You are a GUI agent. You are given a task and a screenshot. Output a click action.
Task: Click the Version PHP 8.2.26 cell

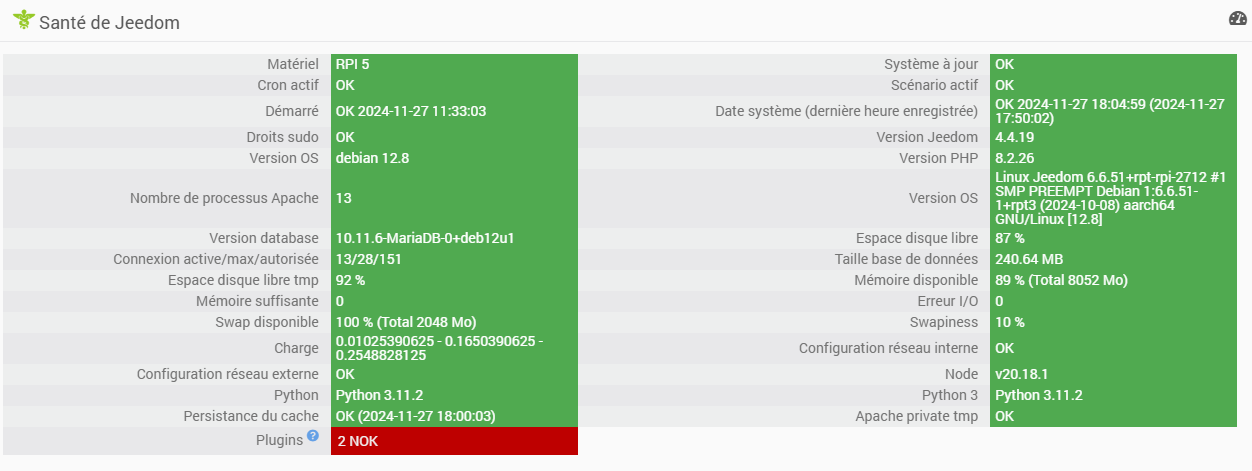click(x=1015, y=158)
